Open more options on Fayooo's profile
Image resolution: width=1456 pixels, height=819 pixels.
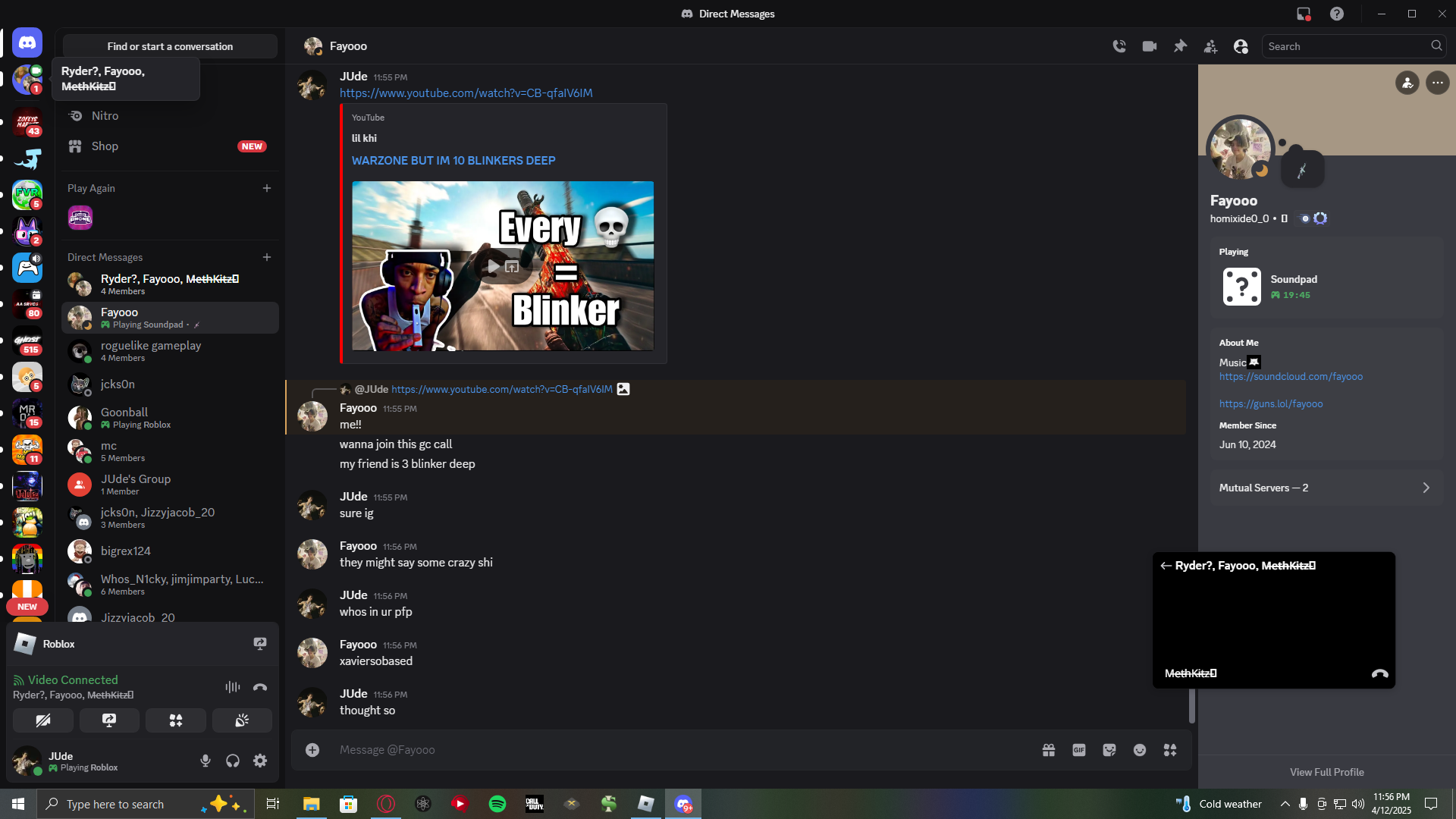coord(1438,83)
